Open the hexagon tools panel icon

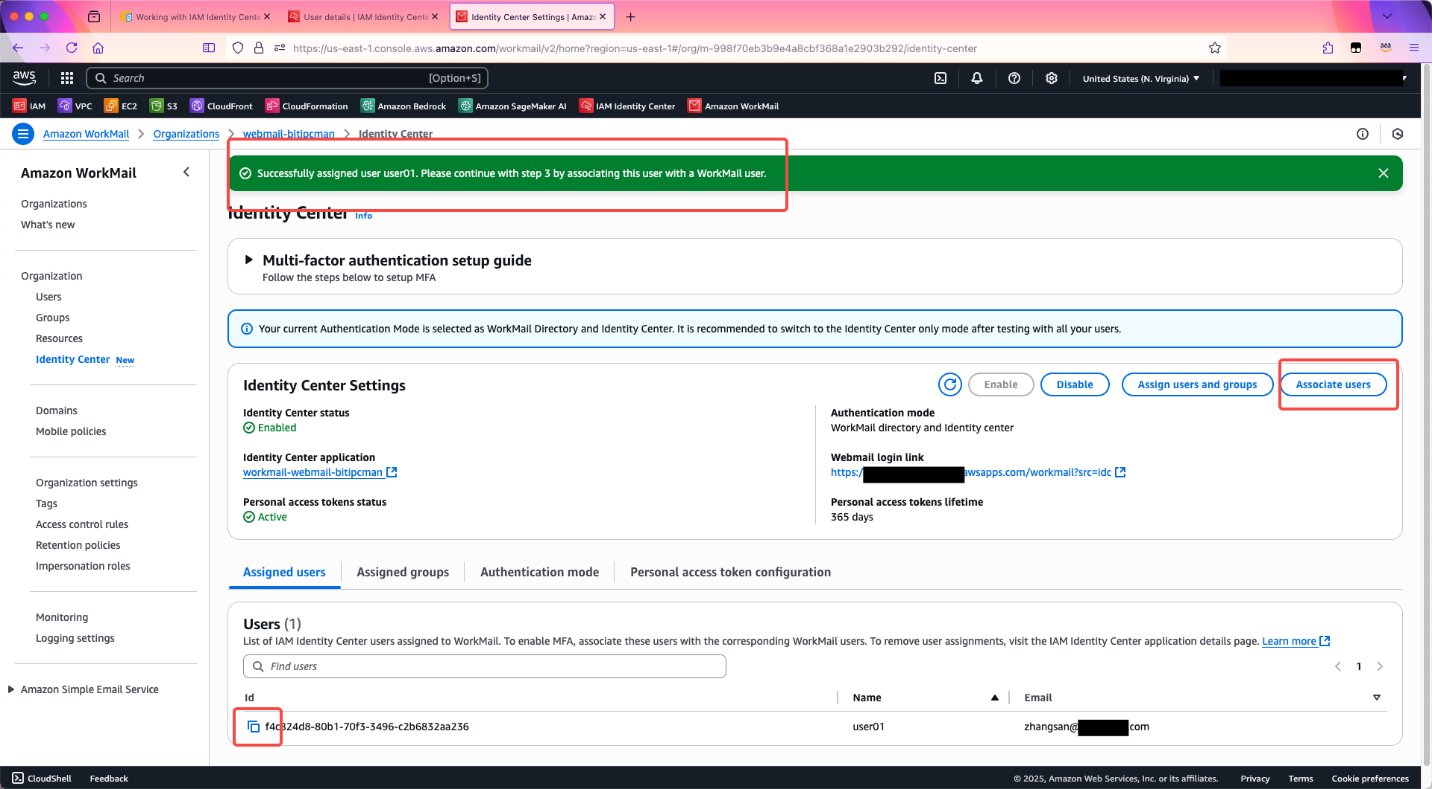pyautogui.click(x=1398, y=134)
